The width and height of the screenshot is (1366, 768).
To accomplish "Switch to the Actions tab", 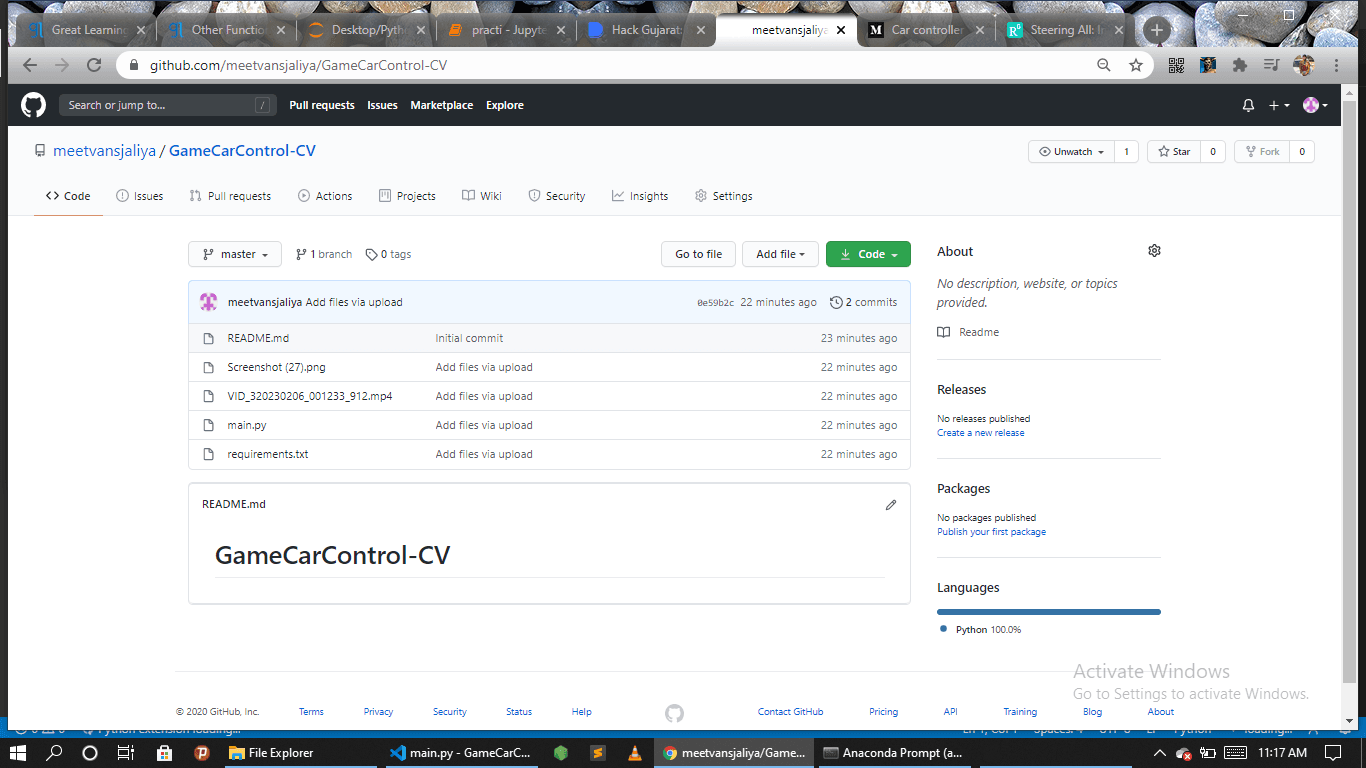I will click(x=325, y=196).
